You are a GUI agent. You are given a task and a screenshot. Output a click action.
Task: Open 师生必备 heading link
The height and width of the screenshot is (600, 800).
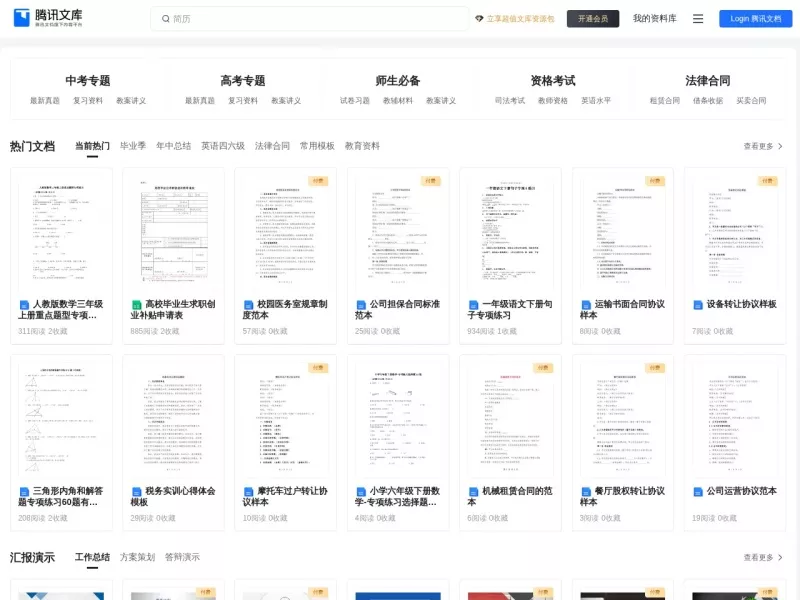[x=398, y=81]
